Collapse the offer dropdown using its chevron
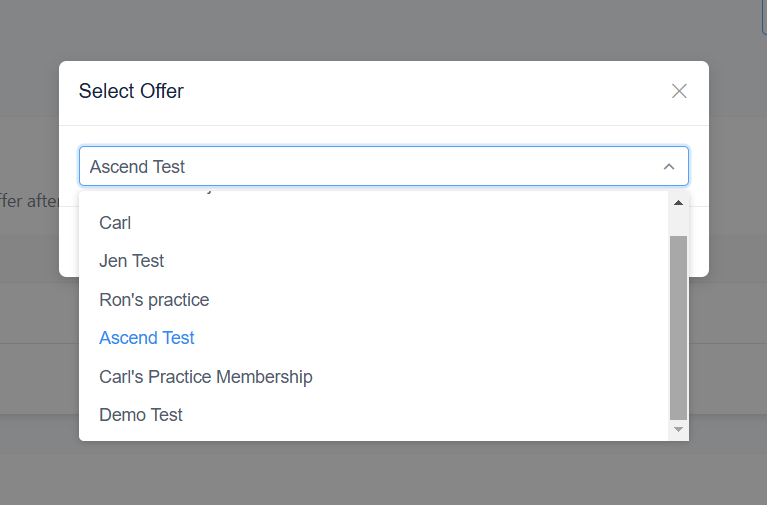767x505 pixels. (x=669, y=167)
